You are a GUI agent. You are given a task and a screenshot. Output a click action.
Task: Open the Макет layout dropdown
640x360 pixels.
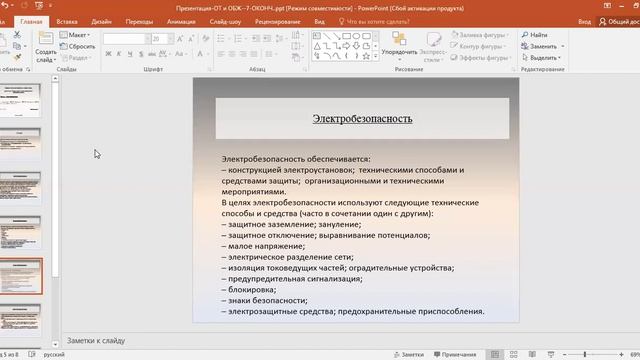point(75,35)
